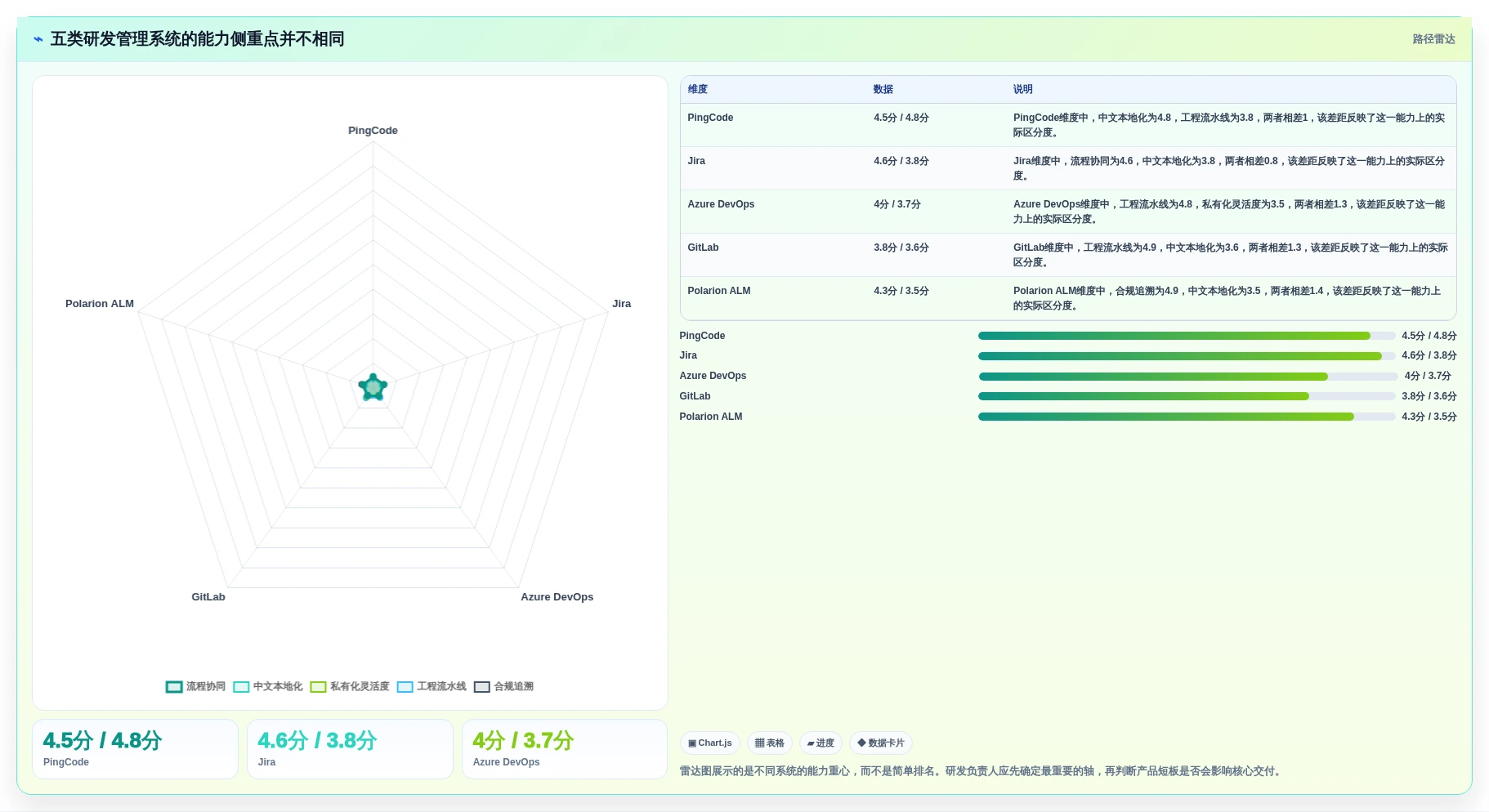Click the Polarion ALM维度中 description cell
1489x812 pixels.
1230,298
